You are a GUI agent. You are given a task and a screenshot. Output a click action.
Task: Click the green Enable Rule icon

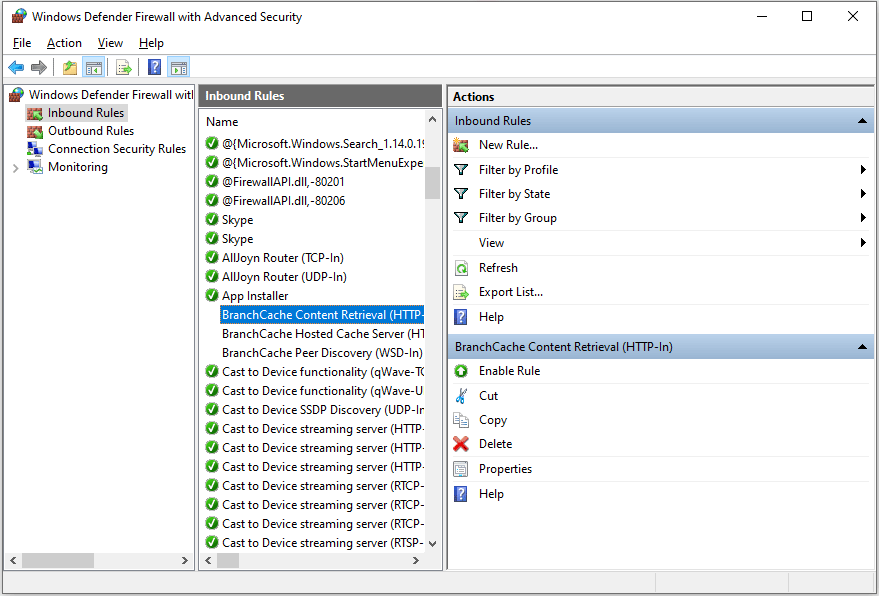461,371
